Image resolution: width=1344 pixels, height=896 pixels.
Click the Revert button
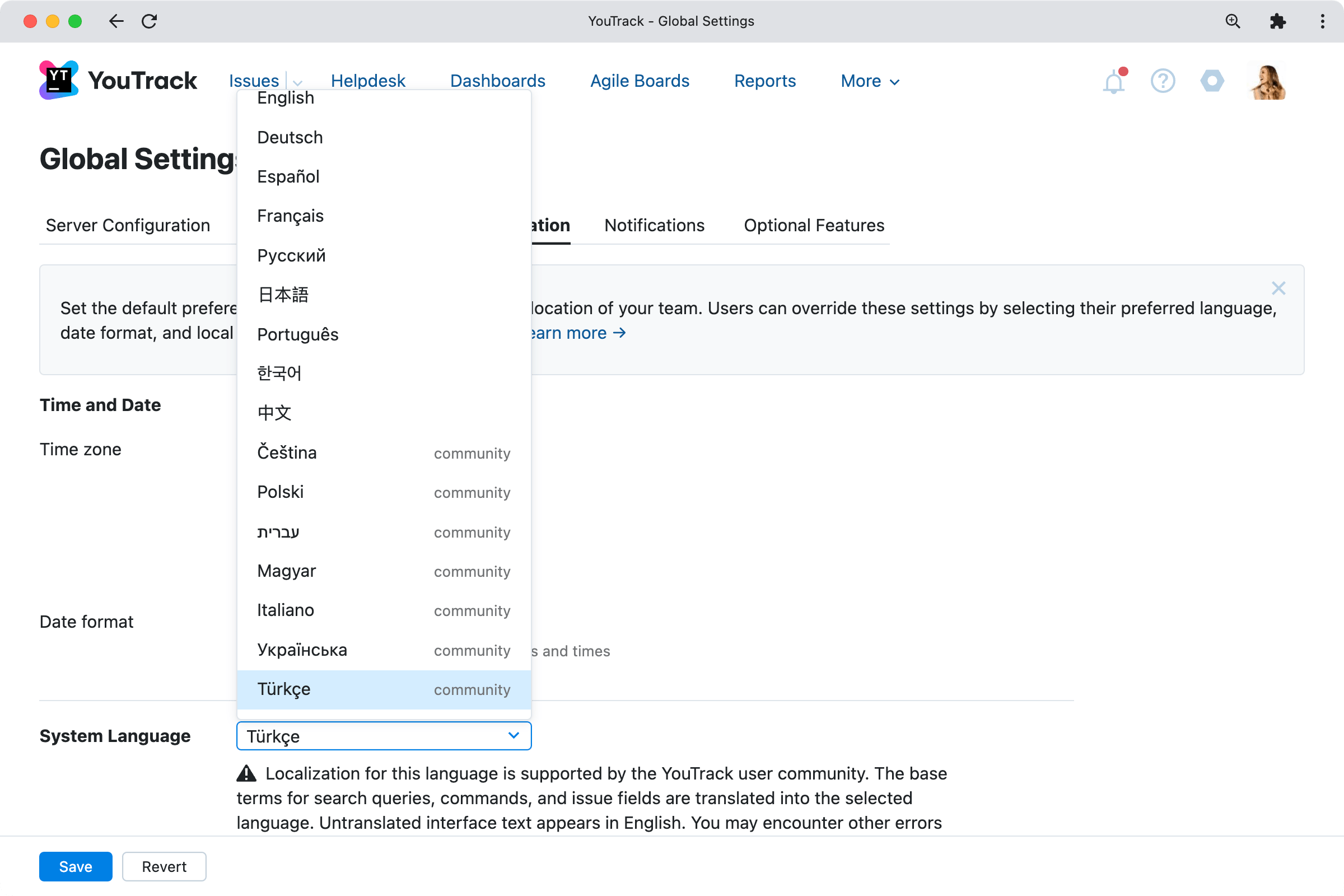click(x=164, y=866)
